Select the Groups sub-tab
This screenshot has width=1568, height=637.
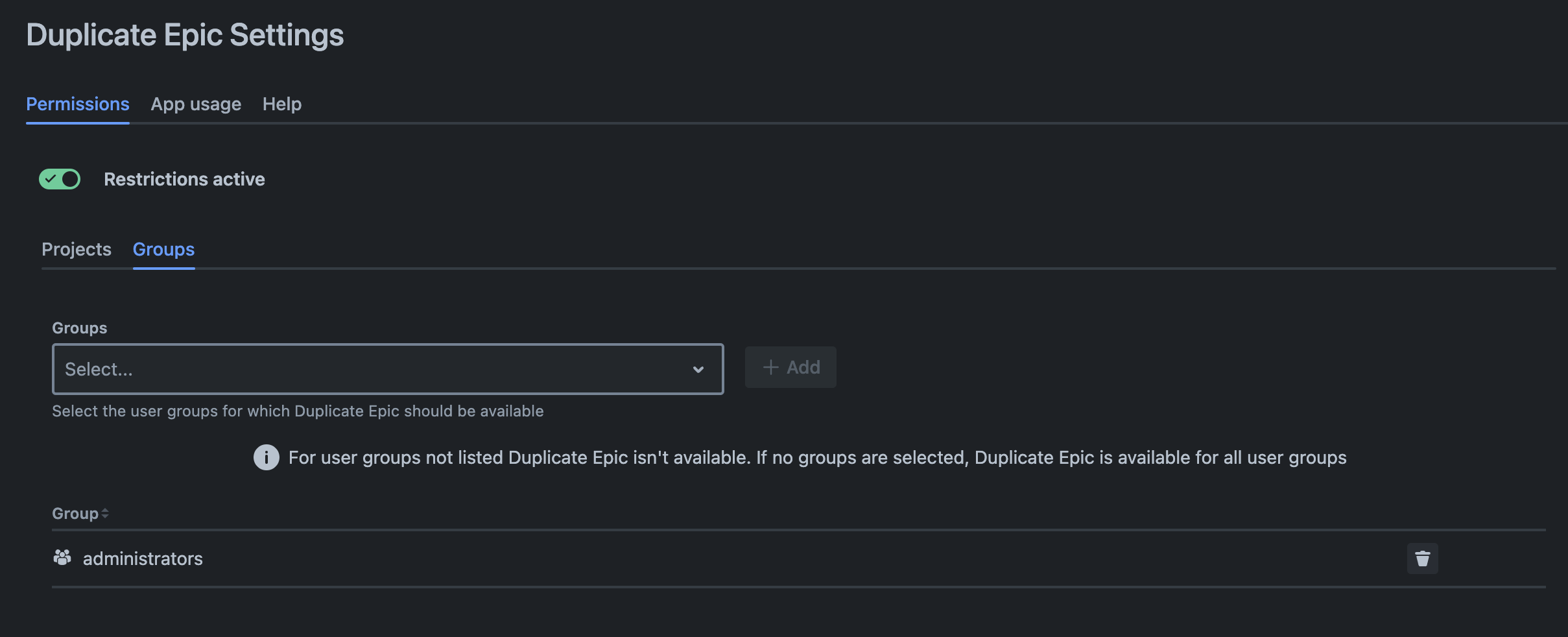coord(163,249)
